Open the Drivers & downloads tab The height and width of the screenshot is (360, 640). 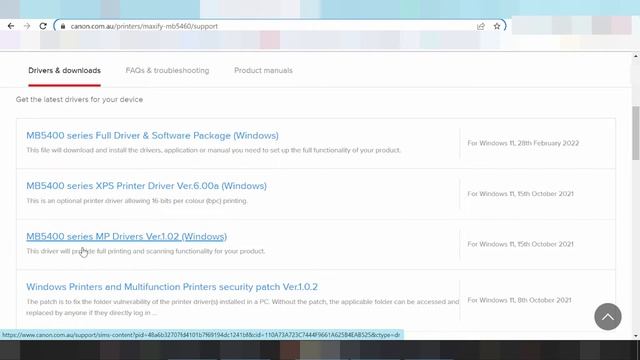(64, 71)
